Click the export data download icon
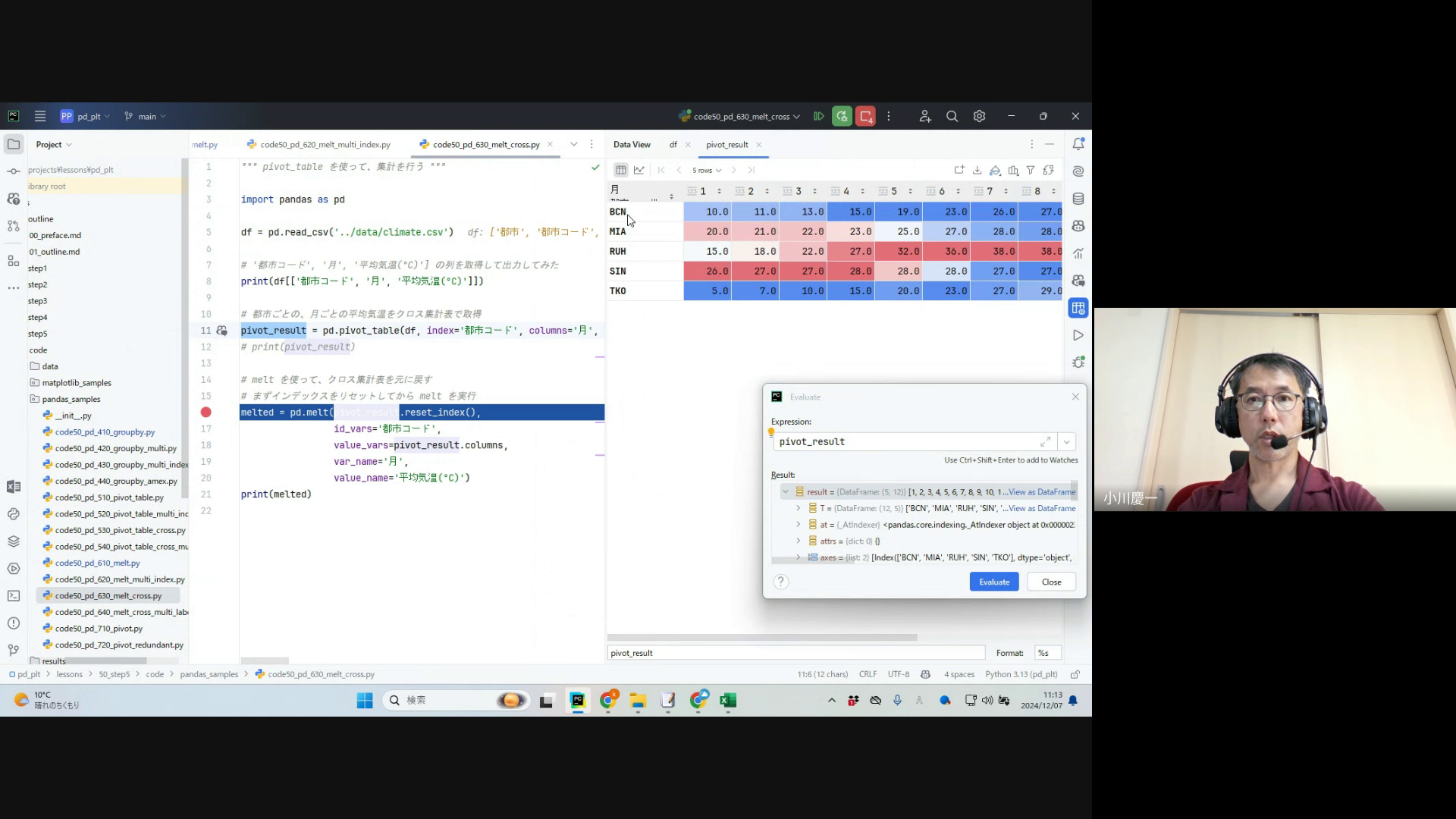 [977, 170]
